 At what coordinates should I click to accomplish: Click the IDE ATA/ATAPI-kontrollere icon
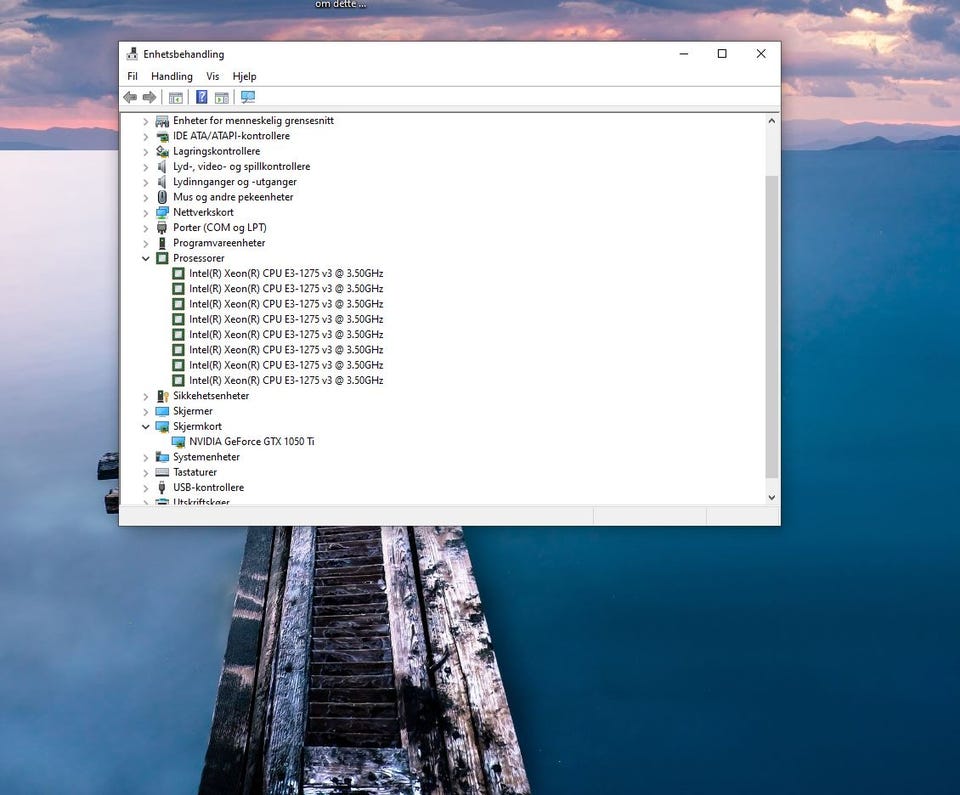click(162, 136)
